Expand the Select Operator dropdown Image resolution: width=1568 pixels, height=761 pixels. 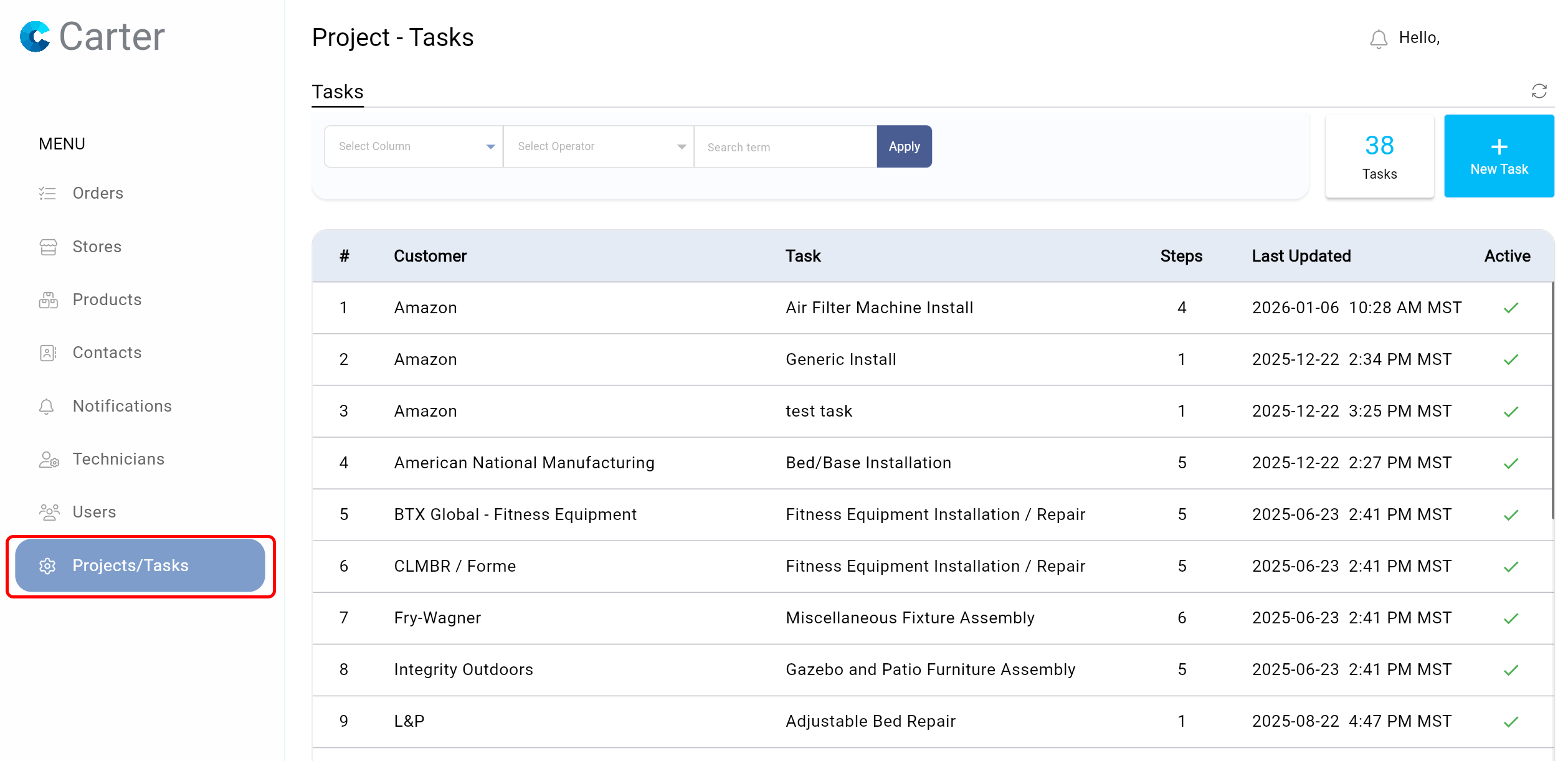599,146
